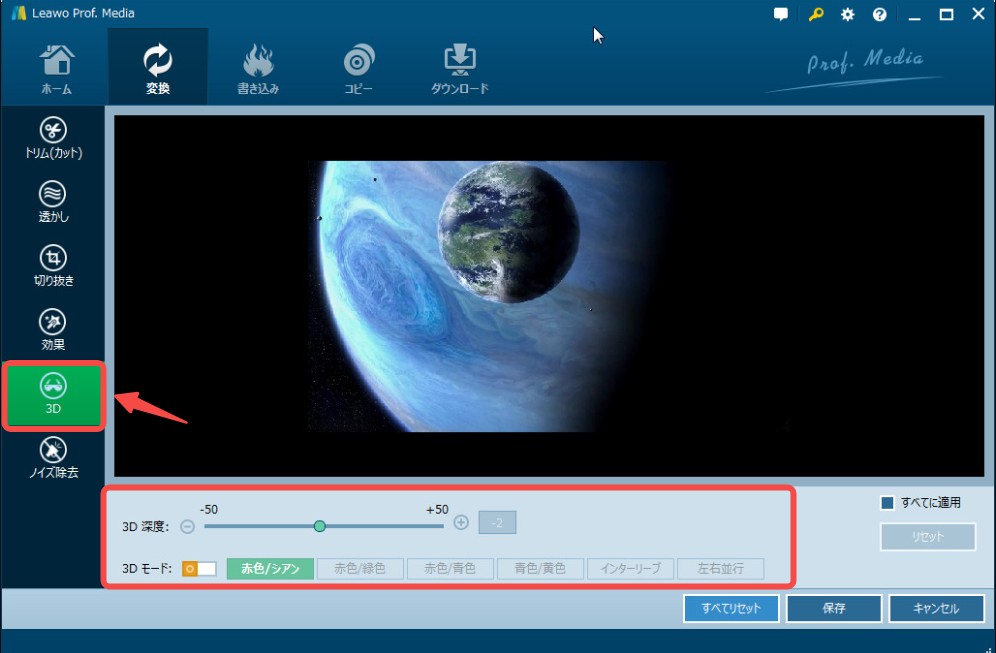Select the 赤色/緑色 3D mode
Image resolution: width=996 pixels, height=653 pixels.
point(360,569)
